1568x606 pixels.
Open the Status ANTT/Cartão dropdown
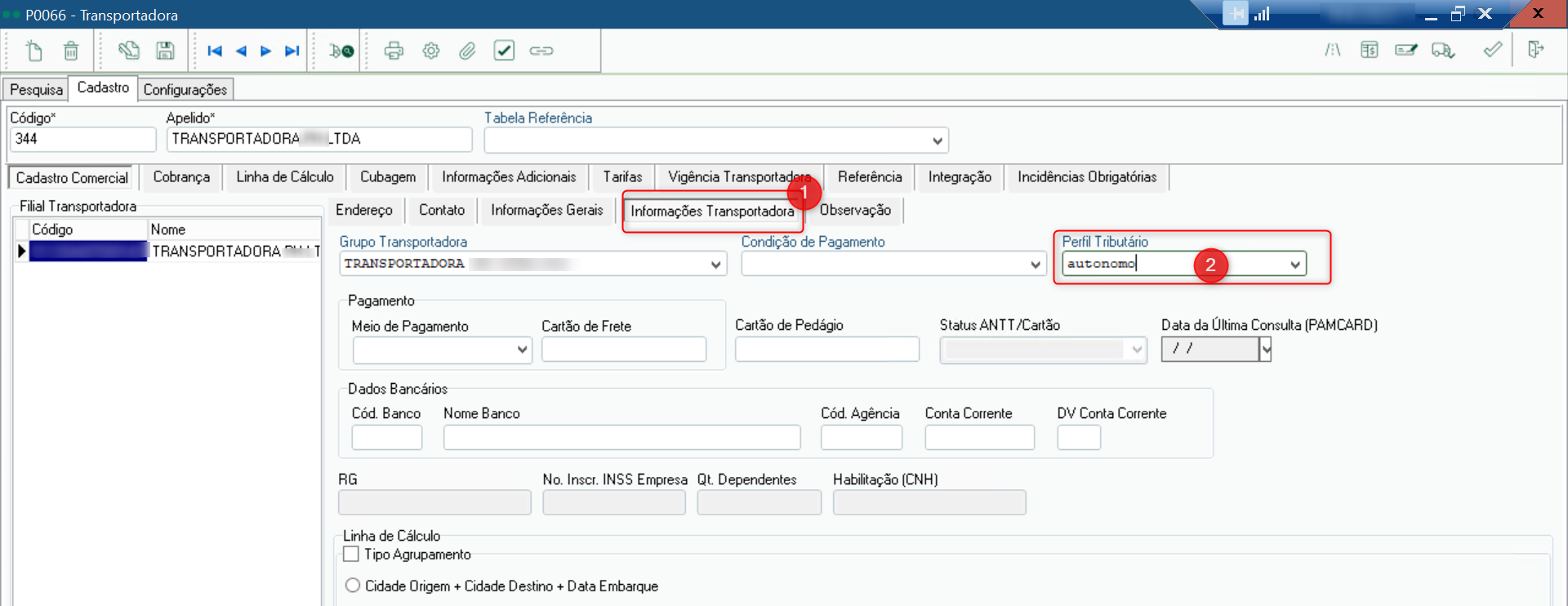click(x=1137, y=350)
